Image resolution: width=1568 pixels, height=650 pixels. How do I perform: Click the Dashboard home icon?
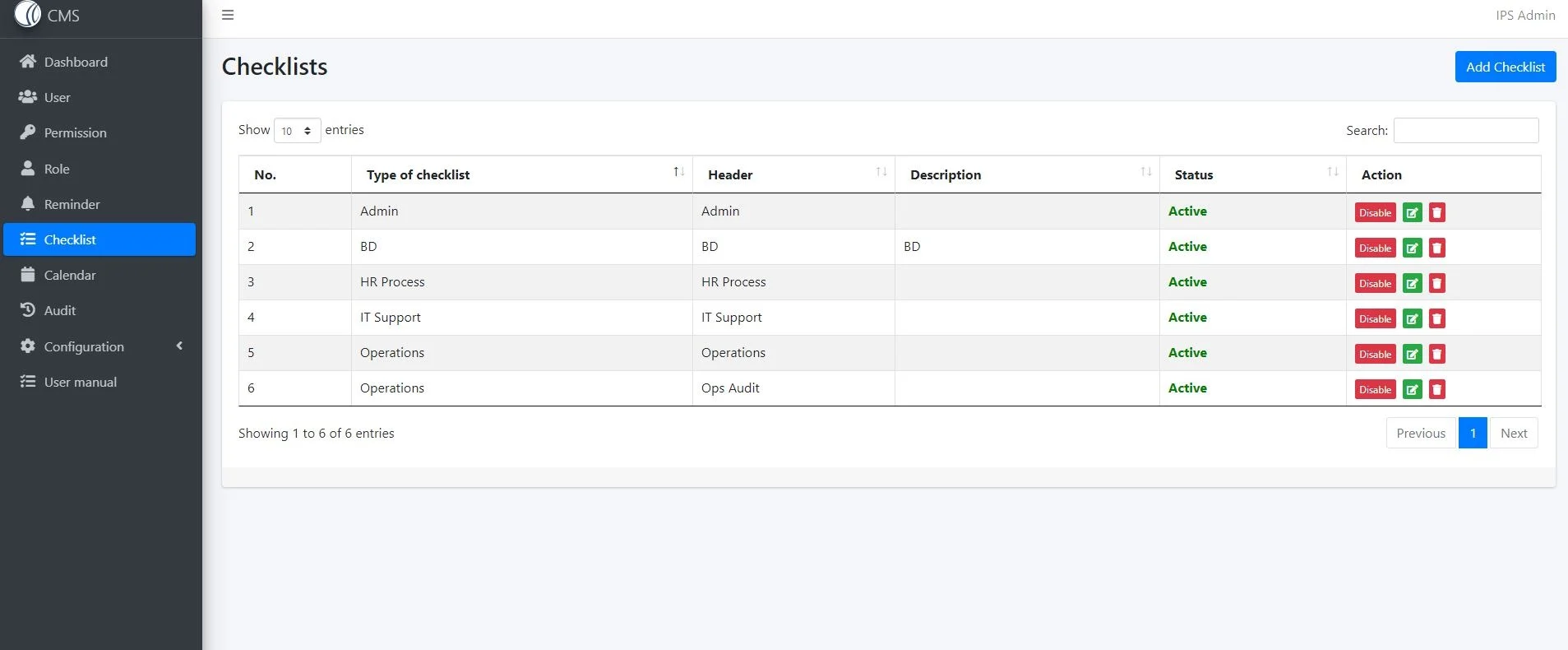28,62
